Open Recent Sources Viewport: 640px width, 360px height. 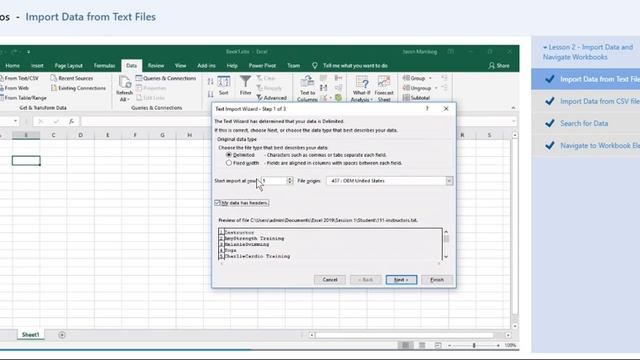72,78
